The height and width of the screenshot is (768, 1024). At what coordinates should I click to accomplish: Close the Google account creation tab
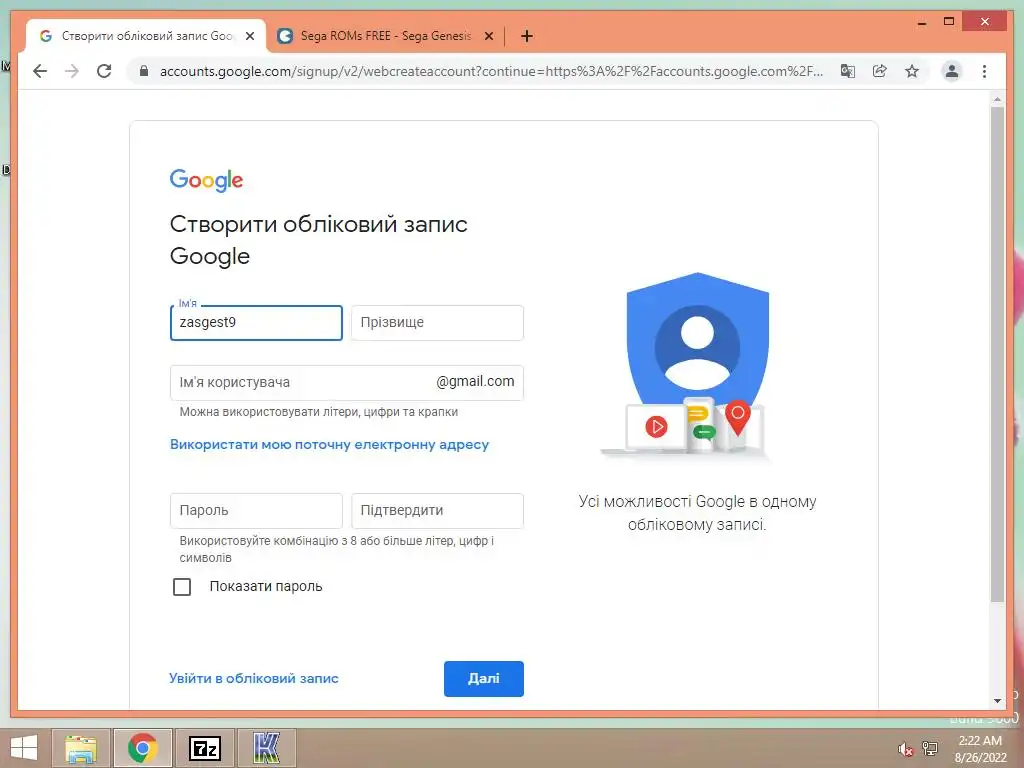coord(249,36)
